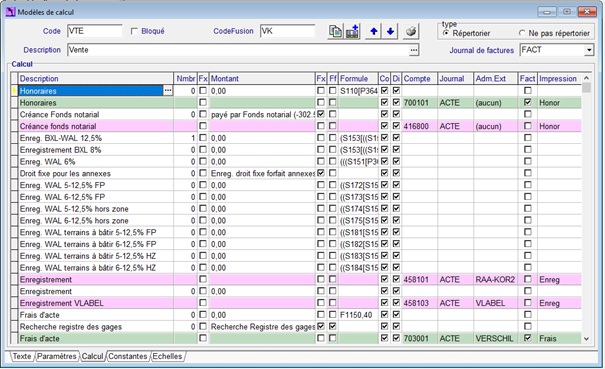Select the Ne pas répertorier radio button
This screenshot has height=369, width=605.
(522, 33)
